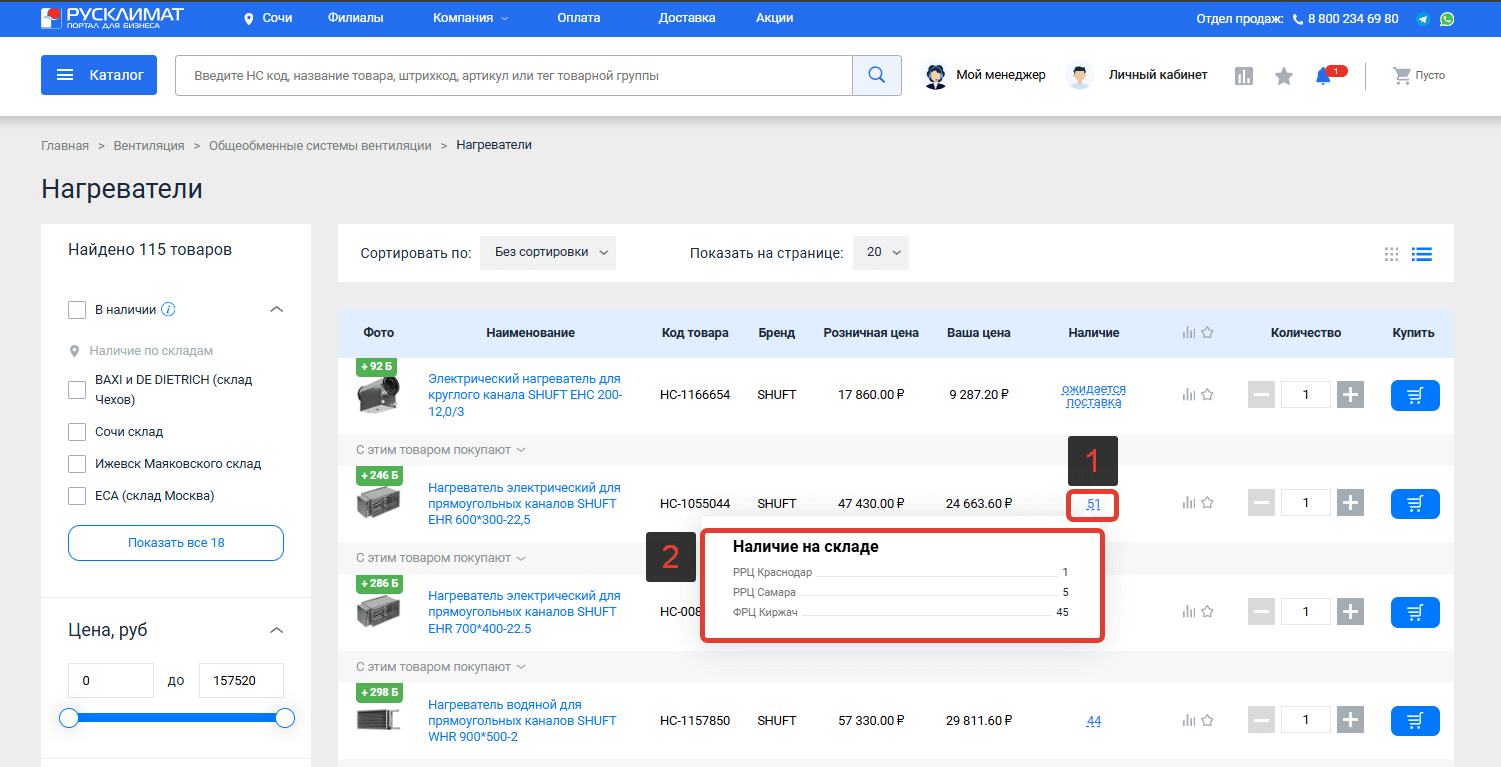1501x767 pixels.
Task: Open comparison chart icon in header
Action: [x=1244, y=76]
